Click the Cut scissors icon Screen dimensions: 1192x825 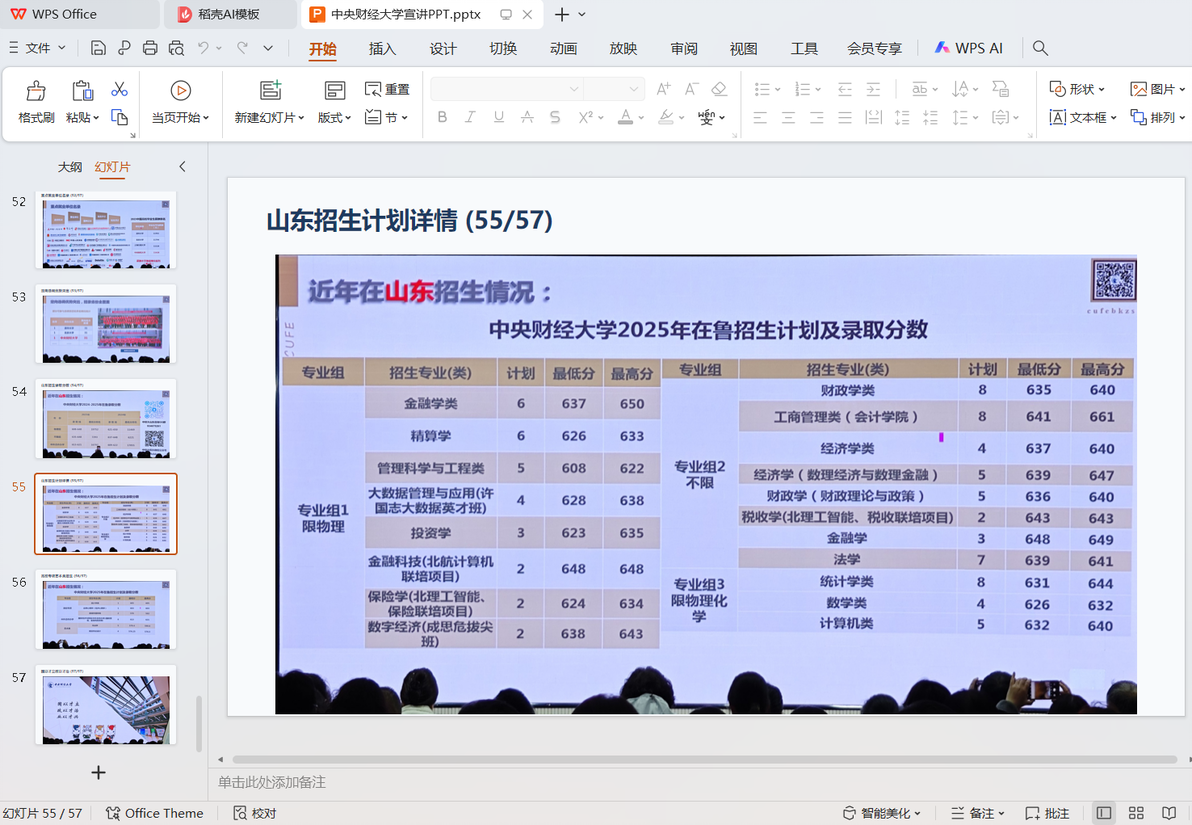coord(119,90)
